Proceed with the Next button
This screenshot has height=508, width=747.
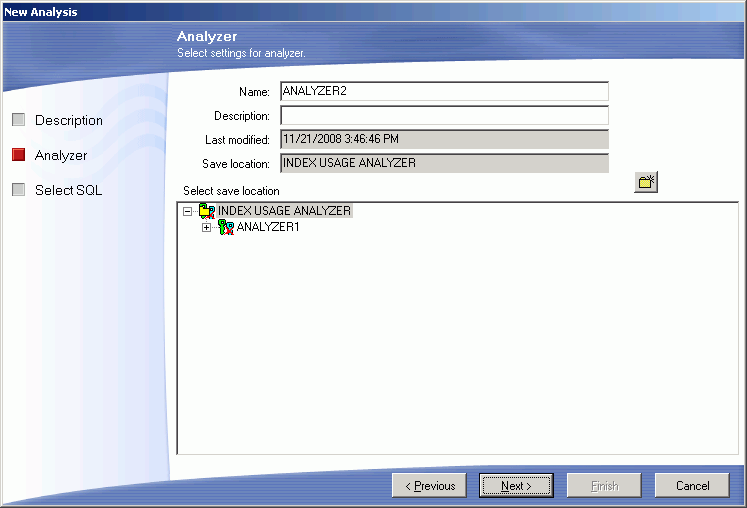tap(516, 486)
